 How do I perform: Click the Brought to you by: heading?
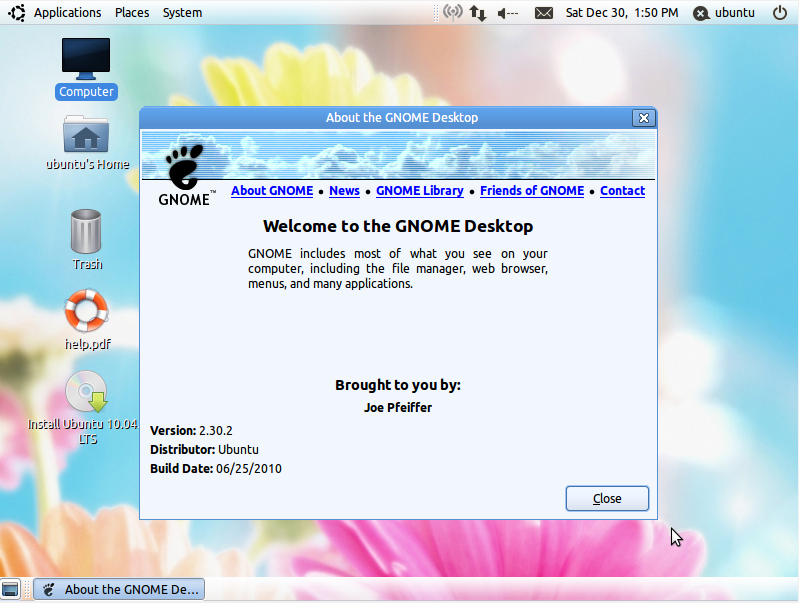pyautogui.click(x=398, y=385)
